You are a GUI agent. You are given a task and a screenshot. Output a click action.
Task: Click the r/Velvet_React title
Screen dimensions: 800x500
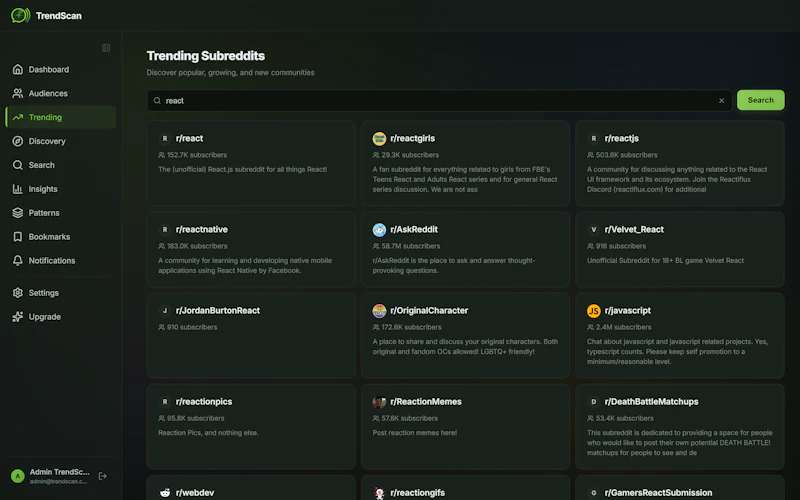pyautogui.click(x=634, y=230)
